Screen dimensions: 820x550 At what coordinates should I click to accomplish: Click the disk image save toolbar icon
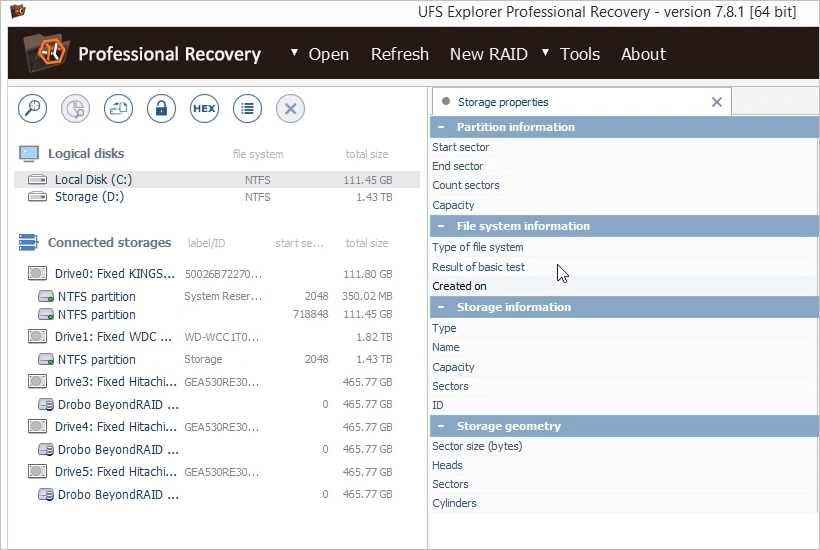click(x=118, y=109)
